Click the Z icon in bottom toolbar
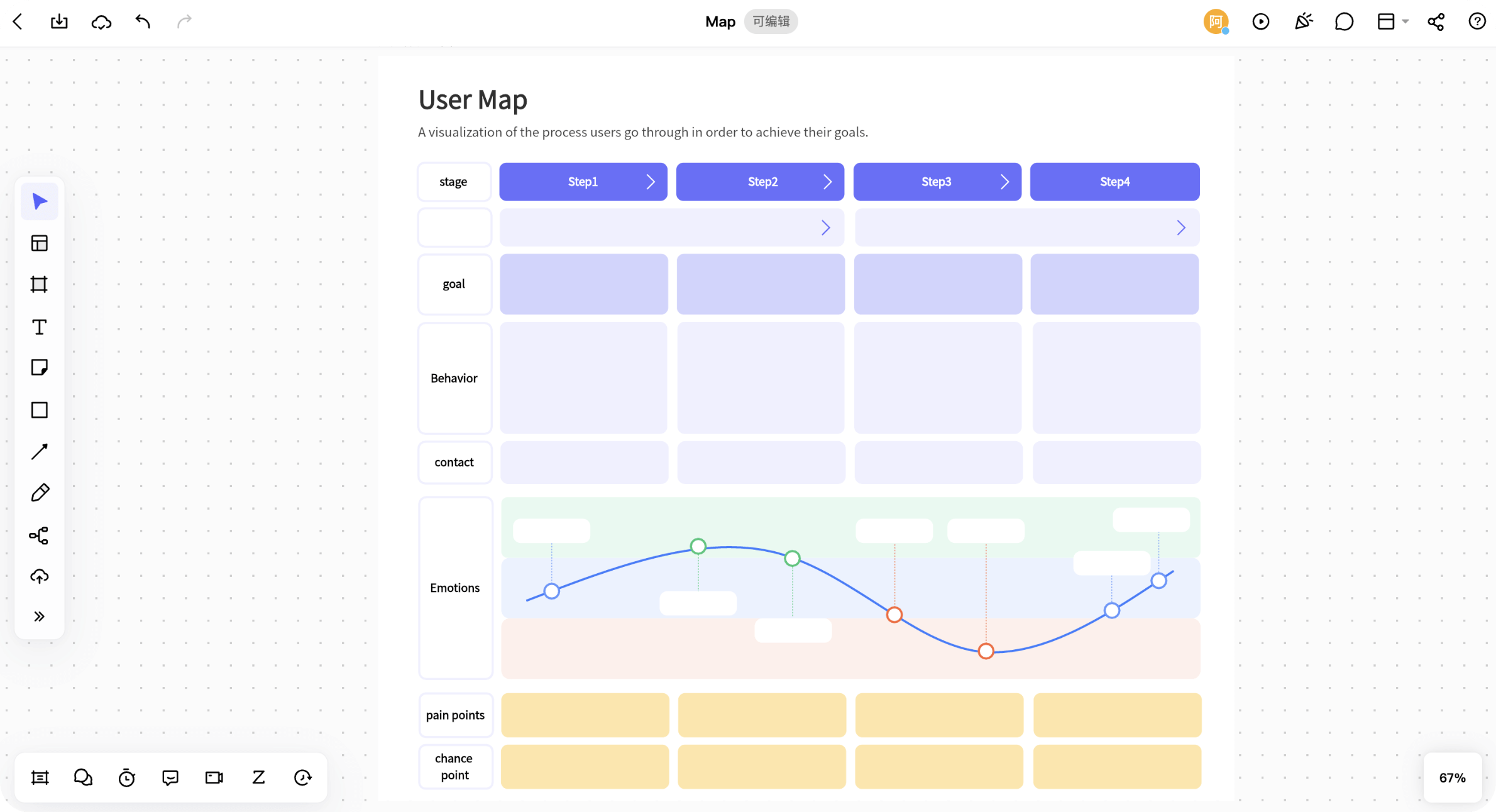 point(258,777)
